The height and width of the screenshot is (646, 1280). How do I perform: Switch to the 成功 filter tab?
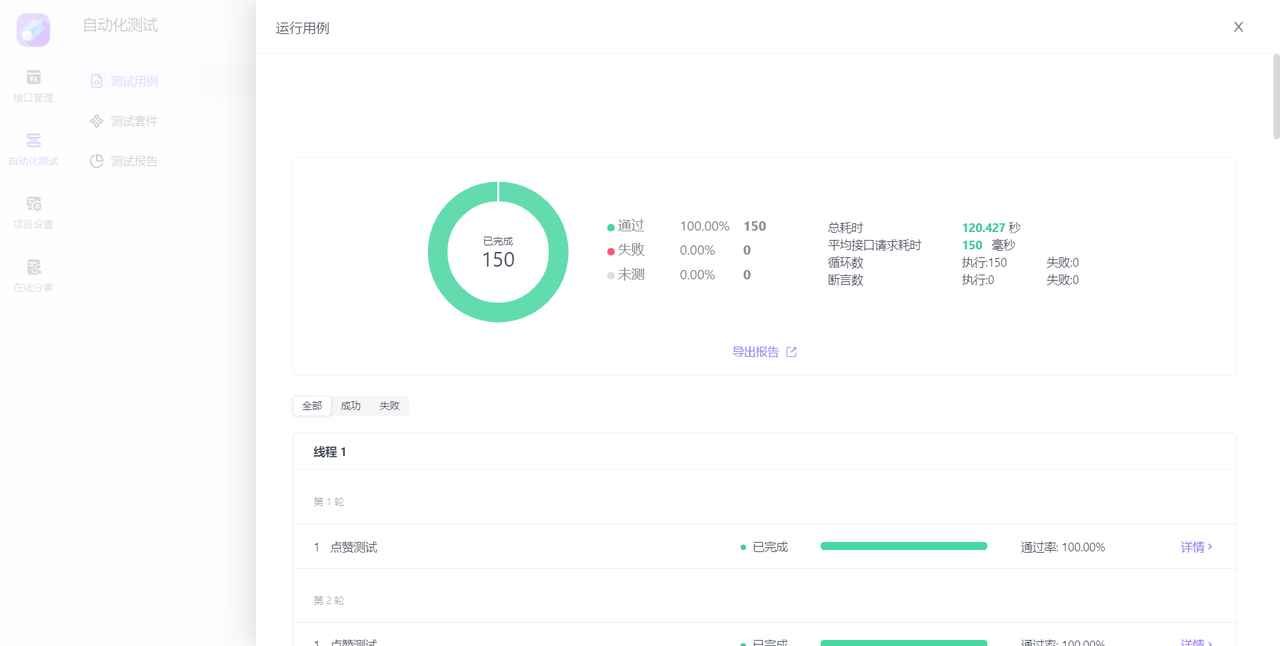pyautogui.click(x=350, y=406)
